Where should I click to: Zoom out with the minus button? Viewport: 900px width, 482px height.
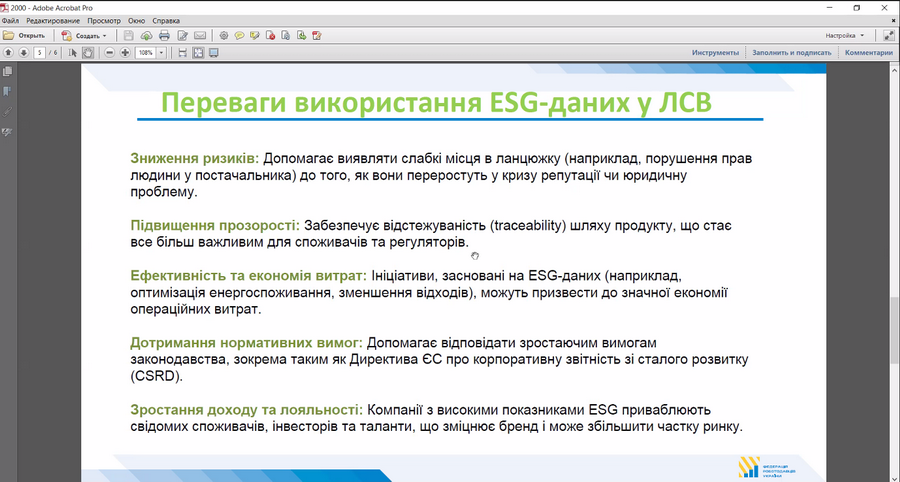point(109,53)
